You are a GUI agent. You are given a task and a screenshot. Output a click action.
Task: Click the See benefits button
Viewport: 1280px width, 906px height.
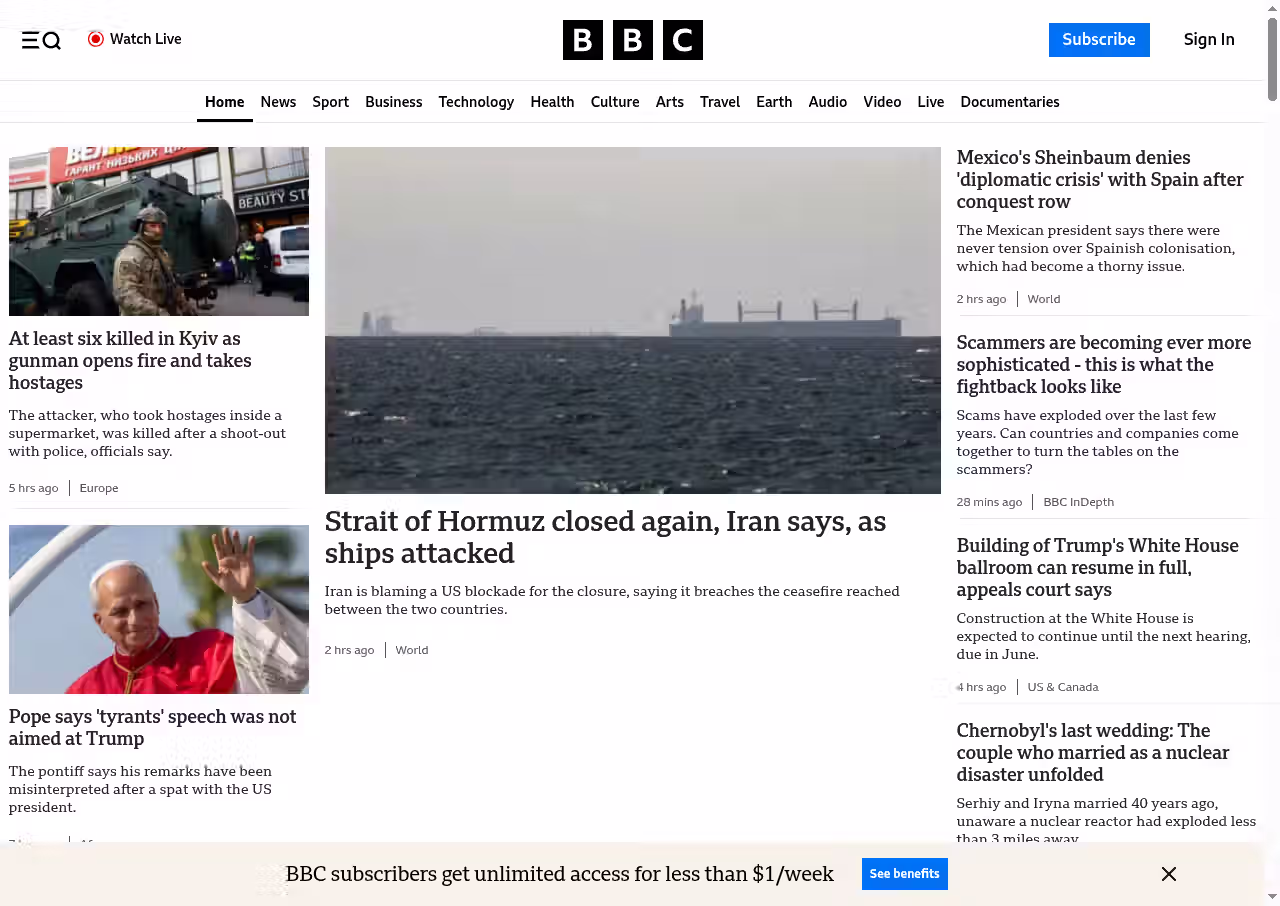(904, 874)
